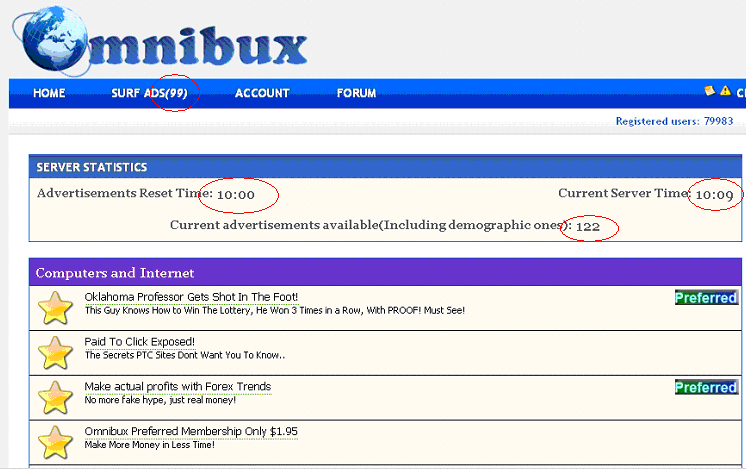Image resolution: width=746 pixels, height=469 pixels.
Task: Go to the HOME page
Action: point(49,93)
